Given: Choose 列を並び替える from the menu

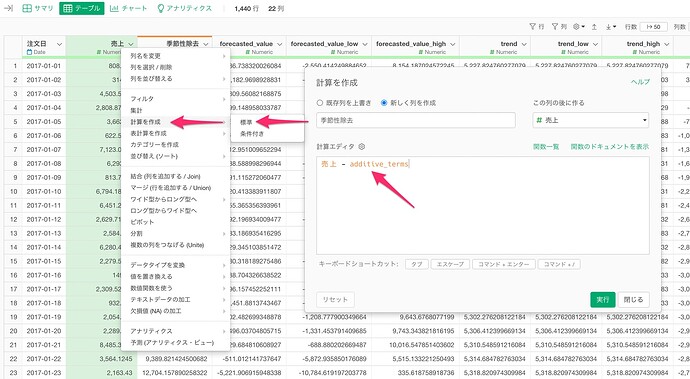Looking at the screenshot, I should [x=175, y=79].
